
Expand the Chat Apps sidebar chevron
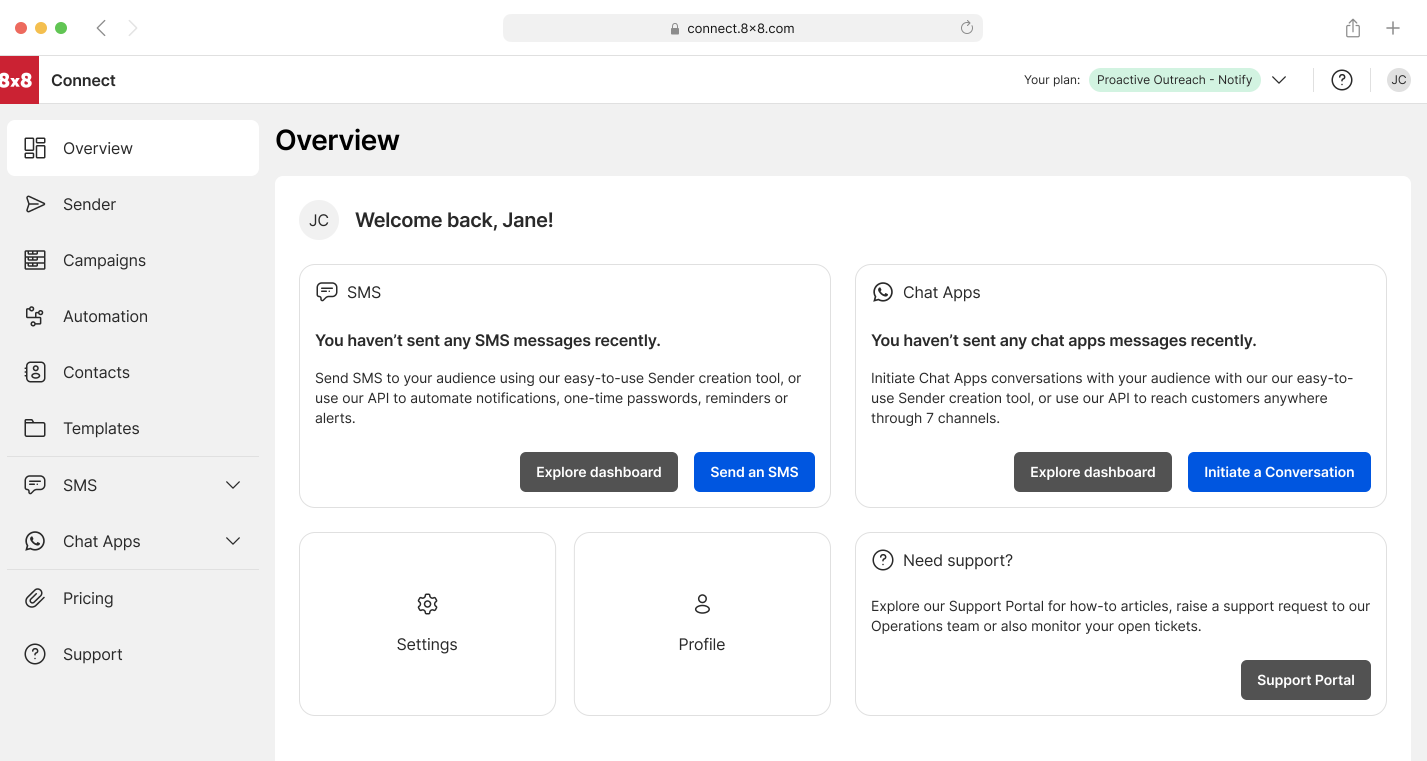pos(233,541)
